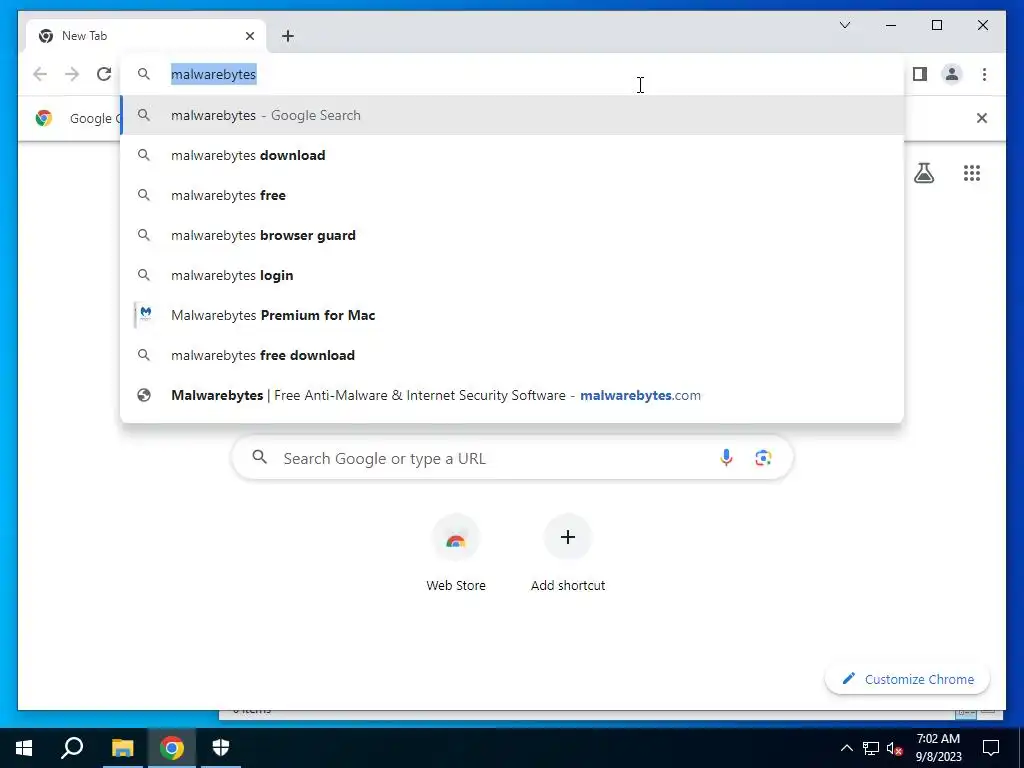Image resolution: width=1024 pixels, height=768 pixels.
Task: Choose Malwarebytes Premium for Mac suggestion
Action: coord(512,315)
